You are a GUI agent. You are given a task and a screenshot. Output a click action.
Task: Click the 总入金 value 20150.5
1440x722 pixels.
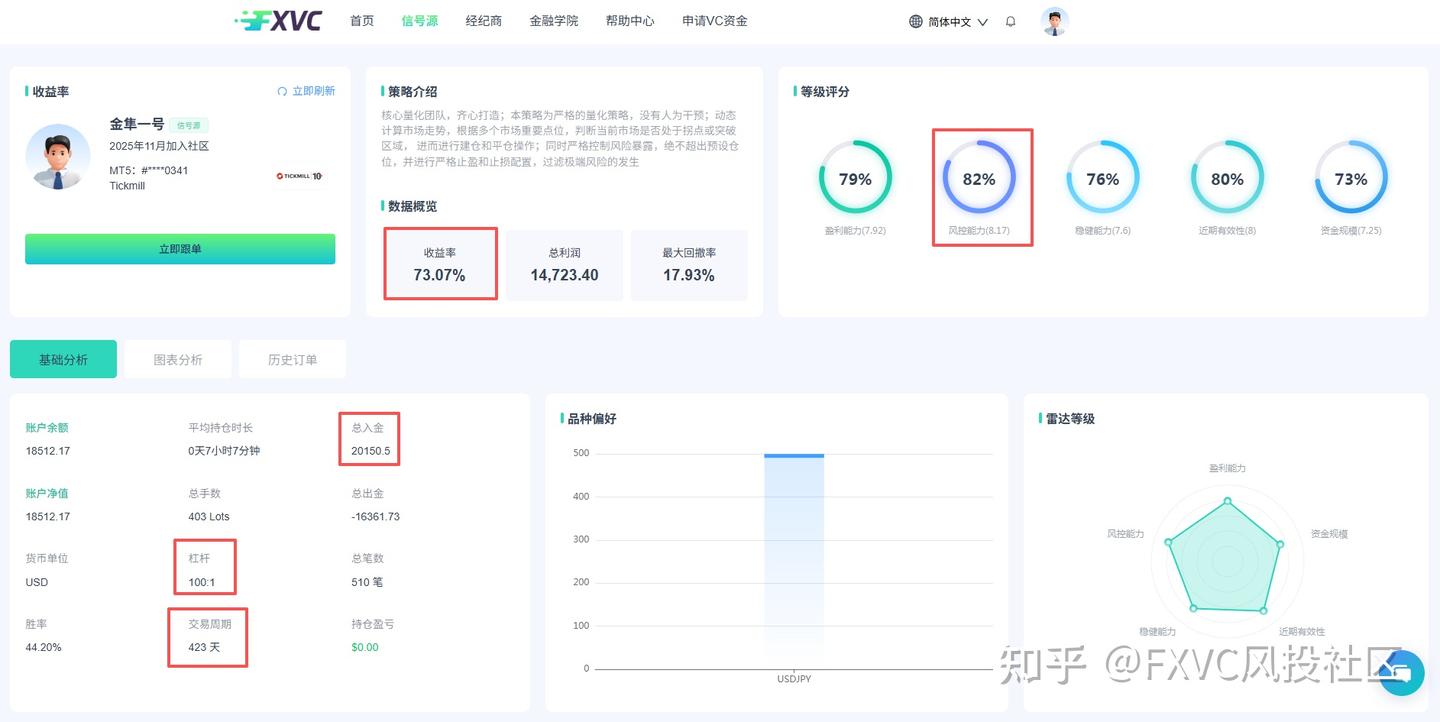click(371, 451)
